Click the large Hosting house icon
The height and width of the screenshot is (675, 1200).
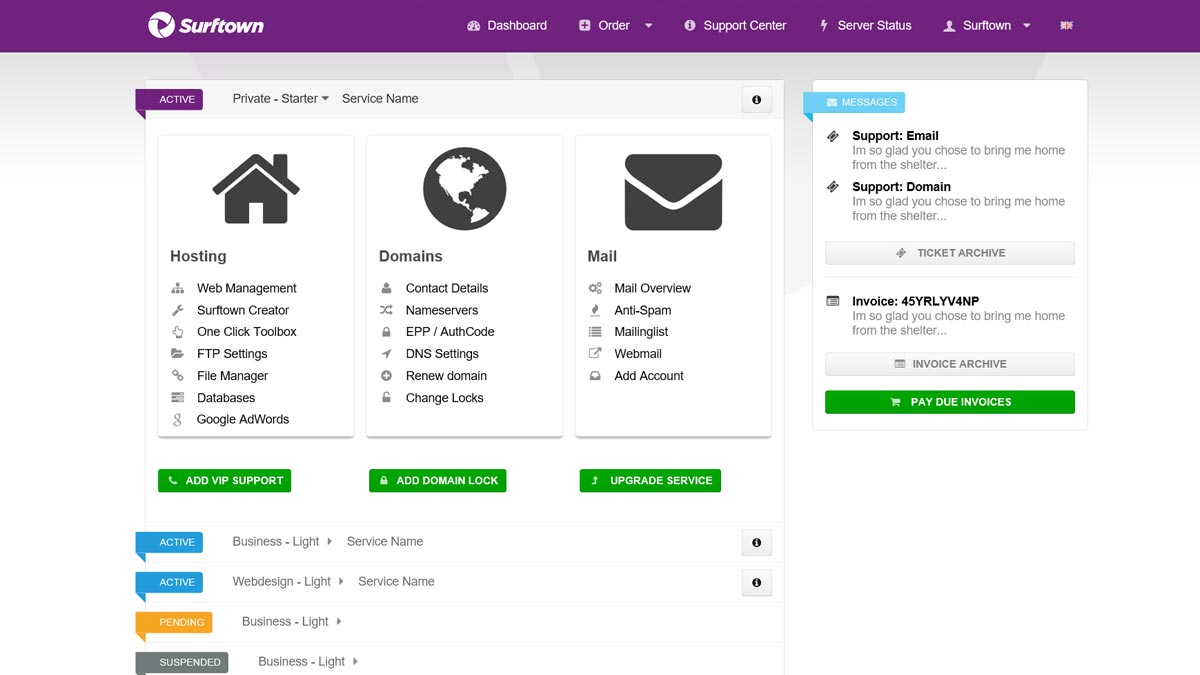point(256,189)
